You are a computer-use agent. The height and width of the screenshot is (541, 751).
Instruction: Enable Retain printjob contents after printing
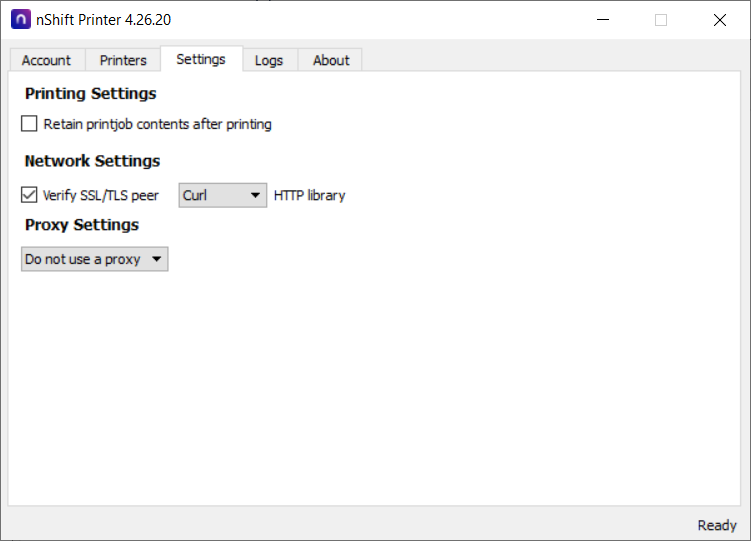[x=29, y=124]
